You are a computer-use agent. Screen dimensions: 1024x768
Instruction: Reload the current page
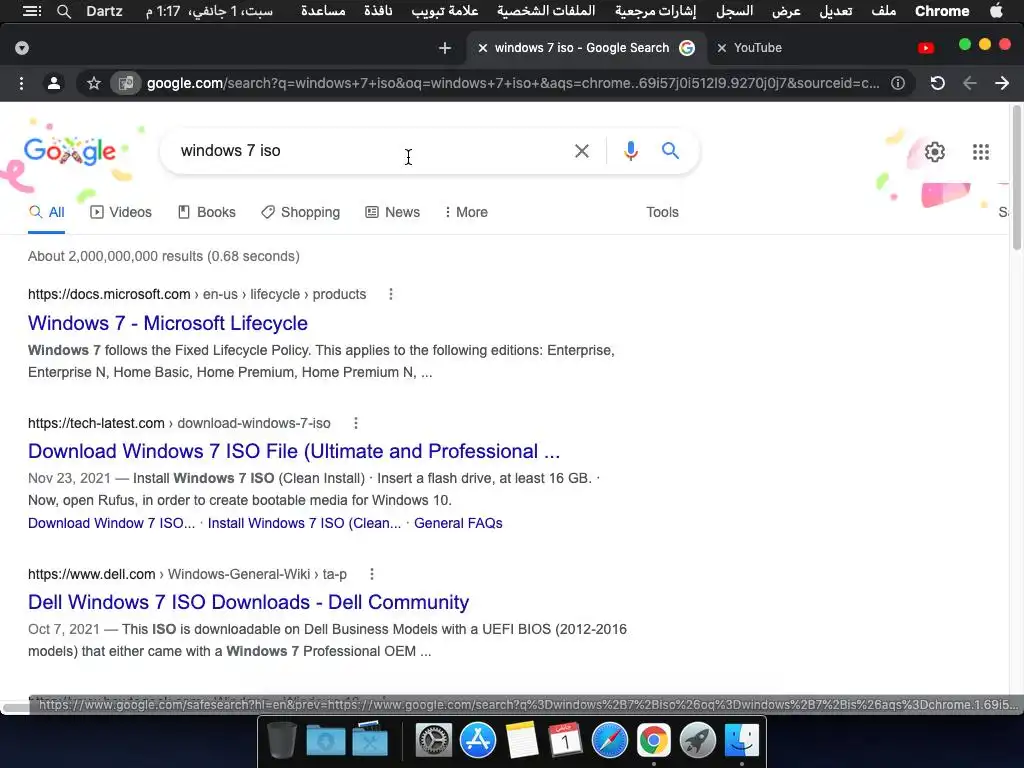click(x=937, y=83)
